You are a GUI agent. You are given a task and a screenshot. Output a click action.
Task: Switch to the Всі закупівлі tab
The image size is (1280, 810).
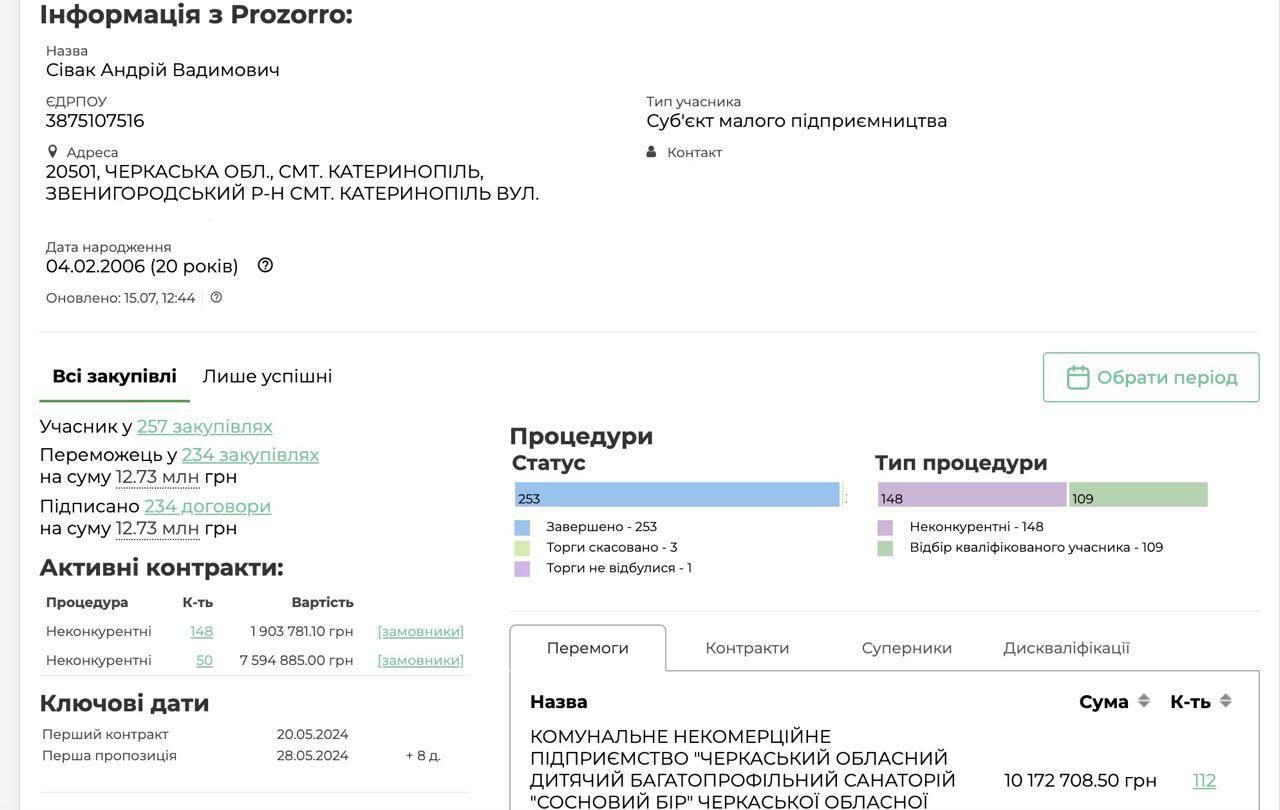point(114,376)
